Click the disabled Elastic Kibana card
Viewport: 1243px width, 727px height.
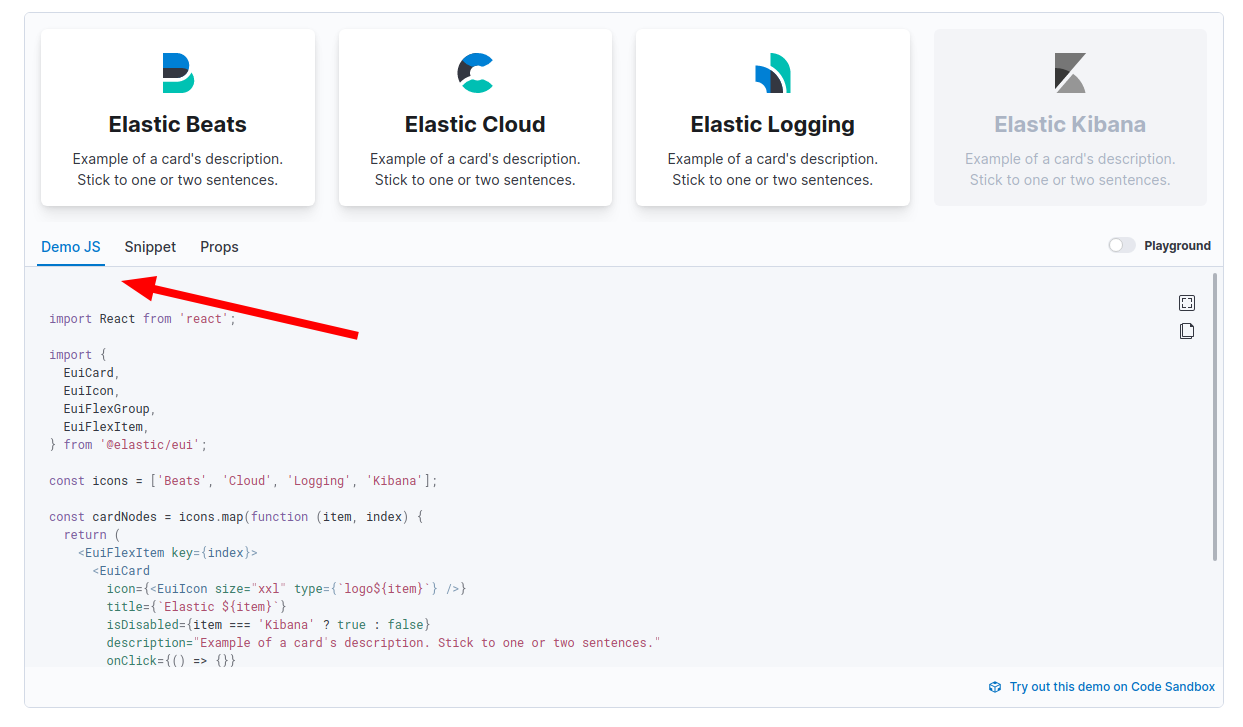[1070, 117]
